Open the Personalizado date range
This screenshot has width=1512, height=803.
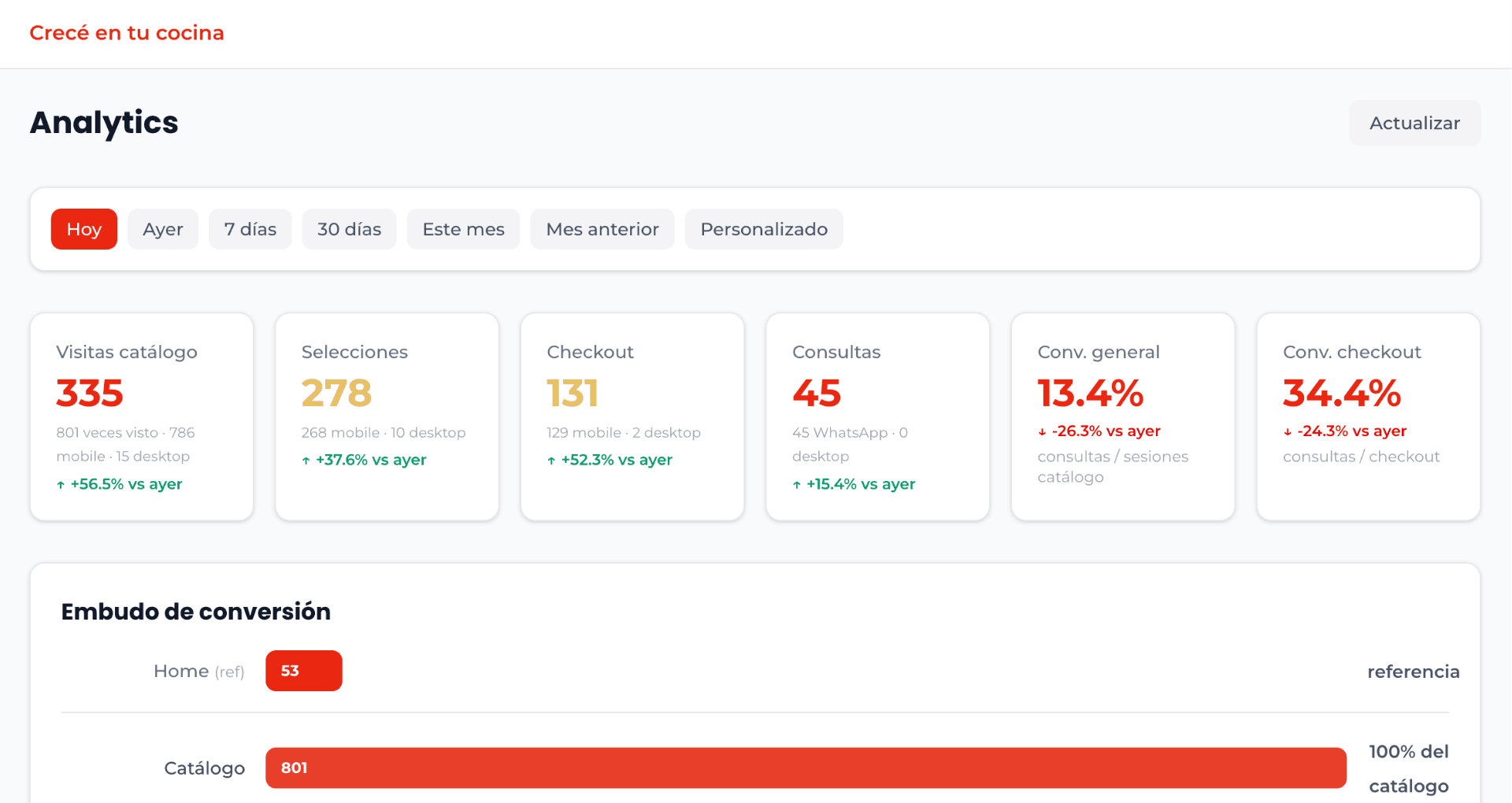pyautogui.click(x=764, y=229)
